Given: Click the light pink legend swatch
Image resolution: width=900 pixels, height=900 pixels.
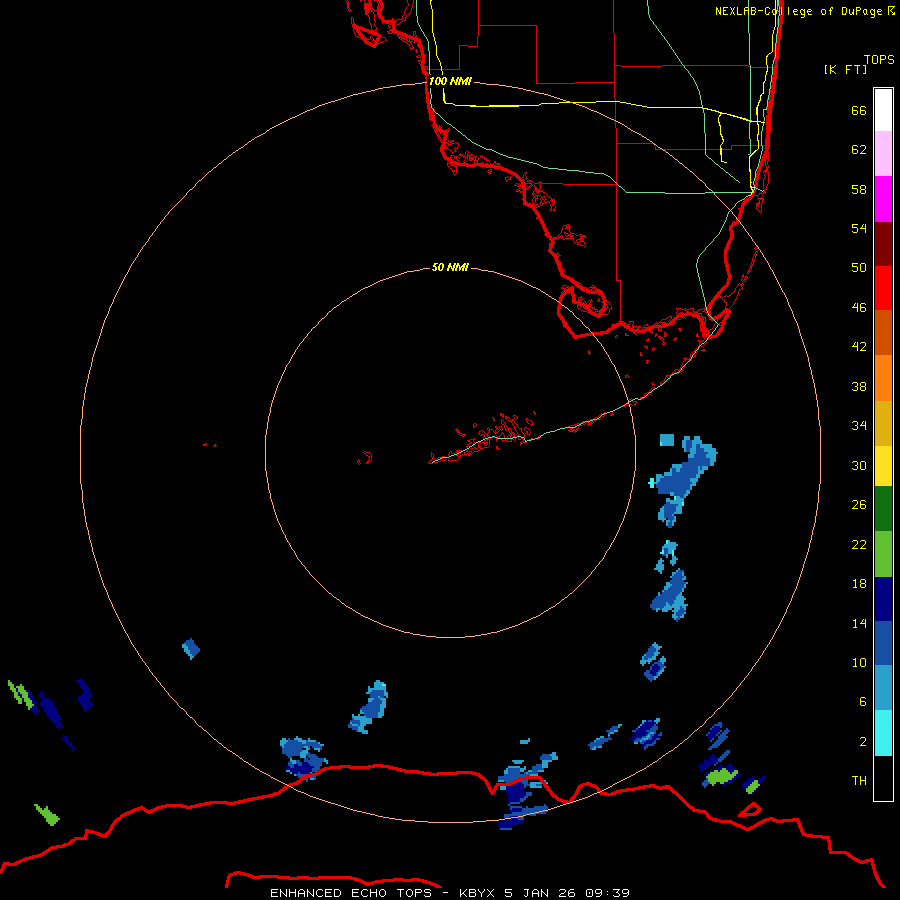Looking at the screenshot, I should (883, 153).
